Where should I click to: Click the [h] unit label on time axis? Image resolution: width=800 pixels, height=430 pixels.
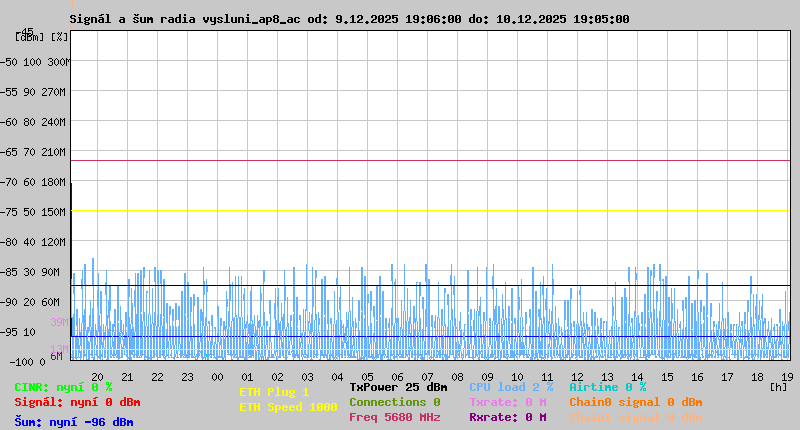[779, 385]
